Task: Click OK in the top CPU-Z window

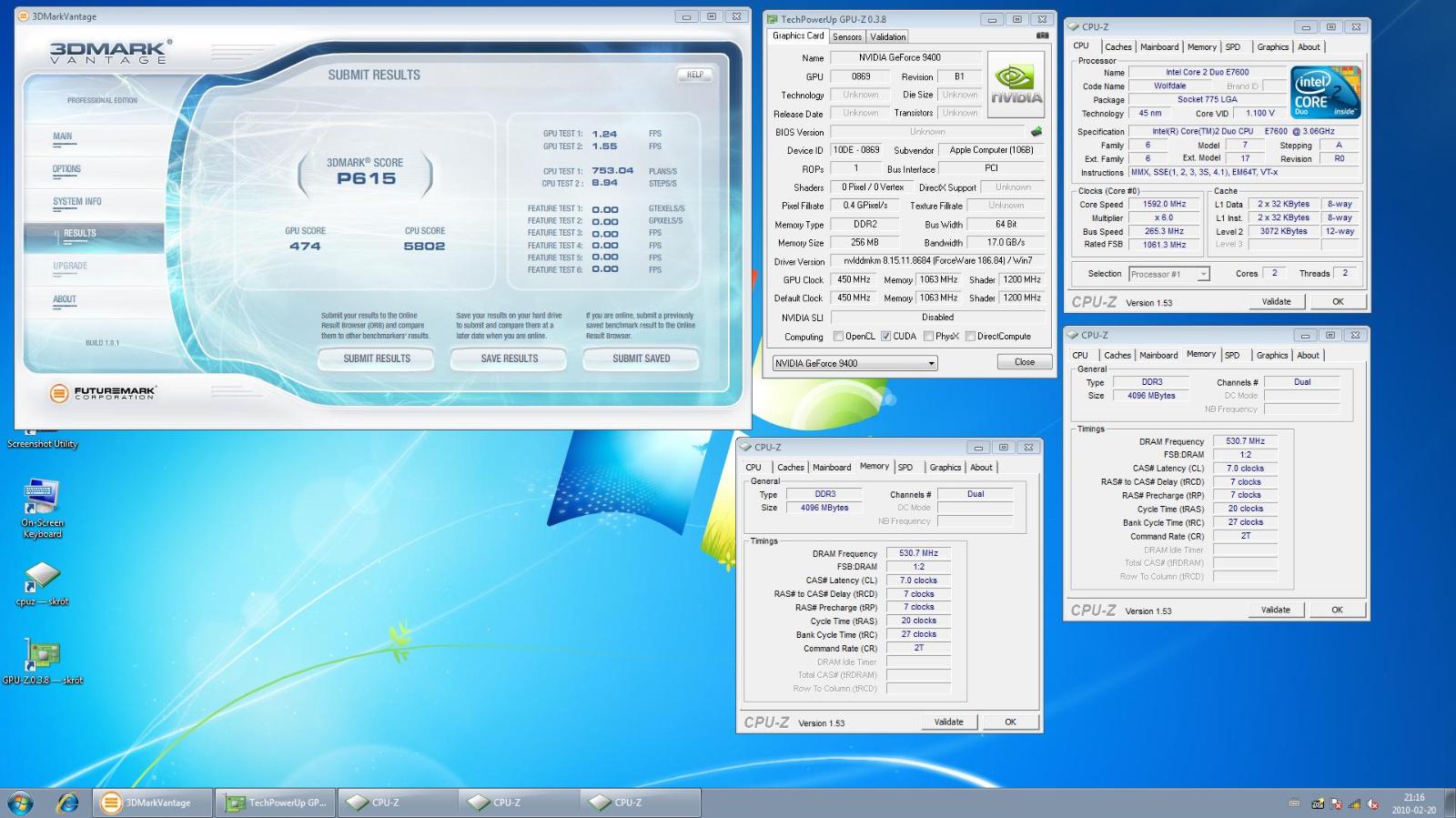Action: coord(1338,301)
